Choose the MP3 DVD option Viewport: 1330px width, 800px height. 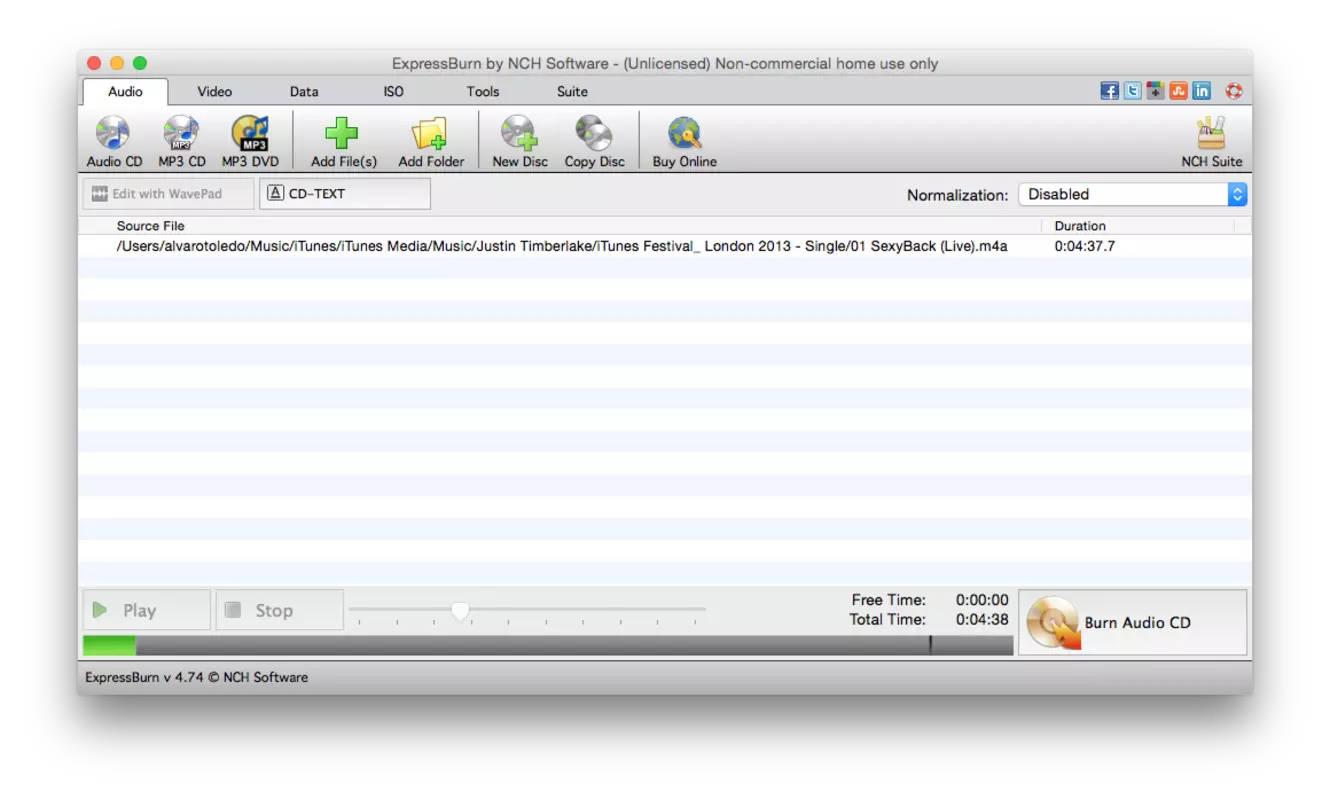(x=250, y=141)
